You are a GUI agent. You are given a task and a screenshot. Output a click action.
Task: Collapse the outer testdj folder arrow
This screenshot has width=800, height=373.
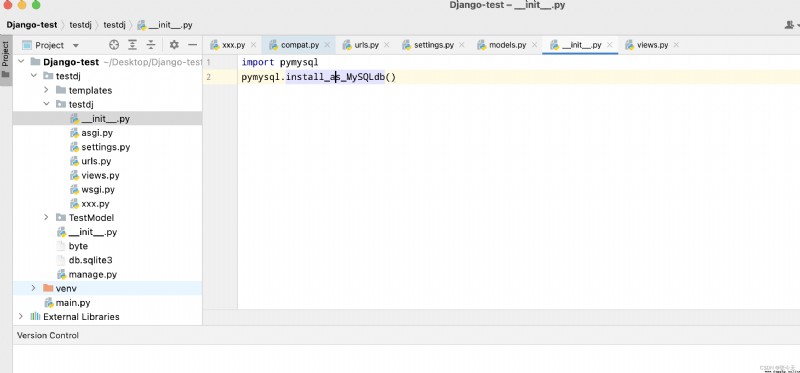point(34,76)
